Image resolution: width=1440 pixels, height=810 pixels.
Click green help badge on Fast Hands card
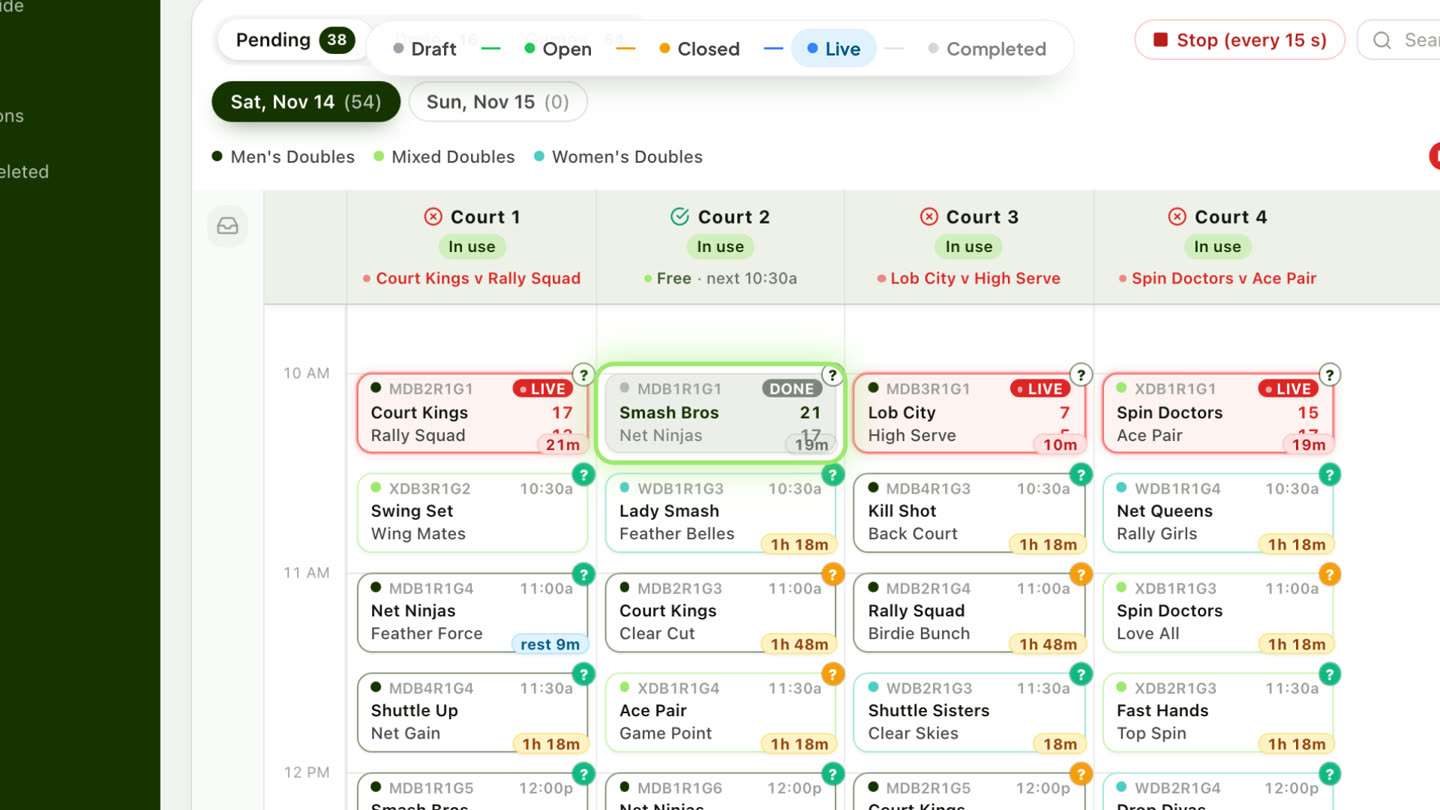(x=1329, y=675)
